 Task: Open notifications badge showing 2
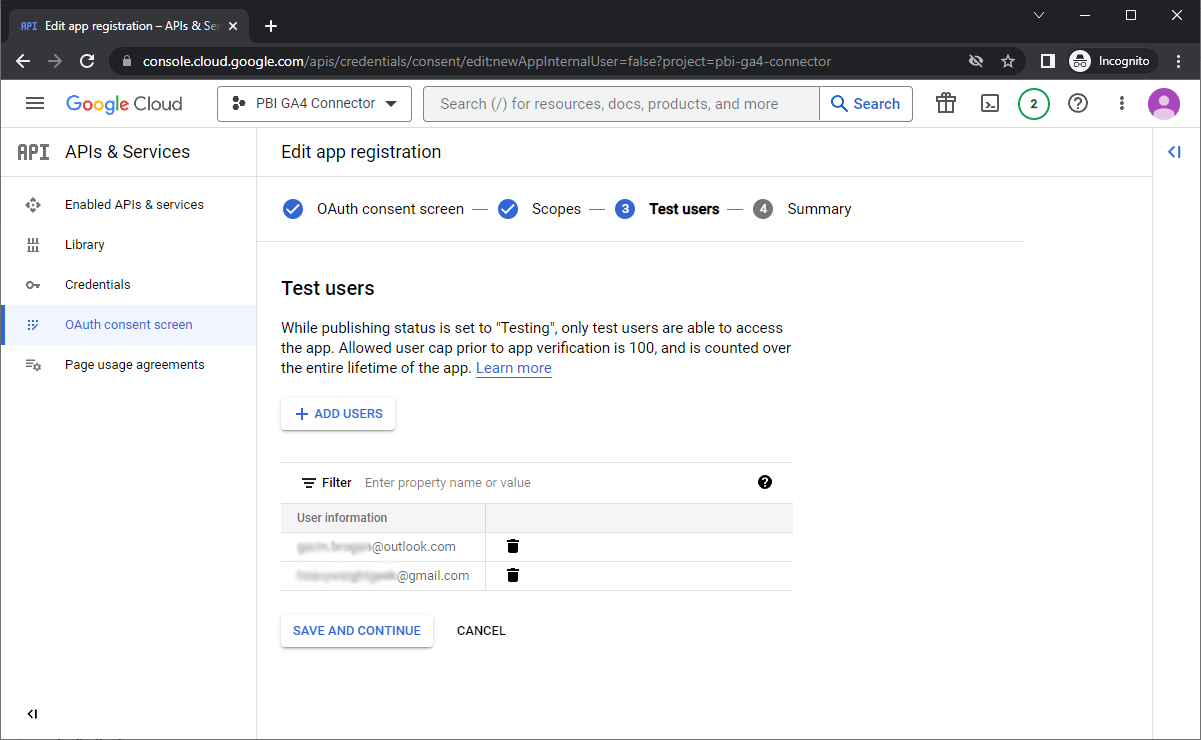click(x=1033, y=104)
